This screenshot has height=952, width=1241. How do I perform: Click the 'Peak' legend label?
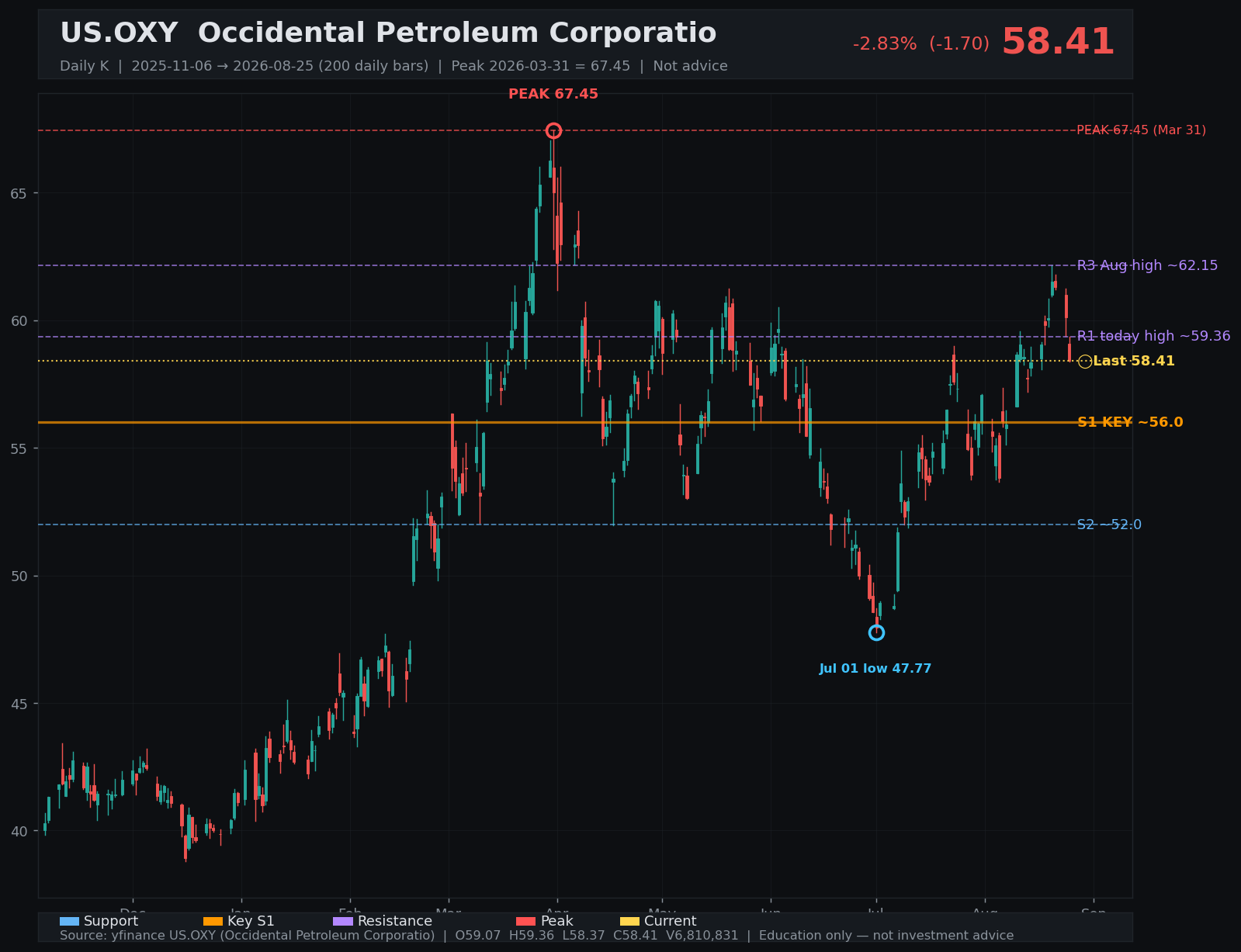point(557,922)
